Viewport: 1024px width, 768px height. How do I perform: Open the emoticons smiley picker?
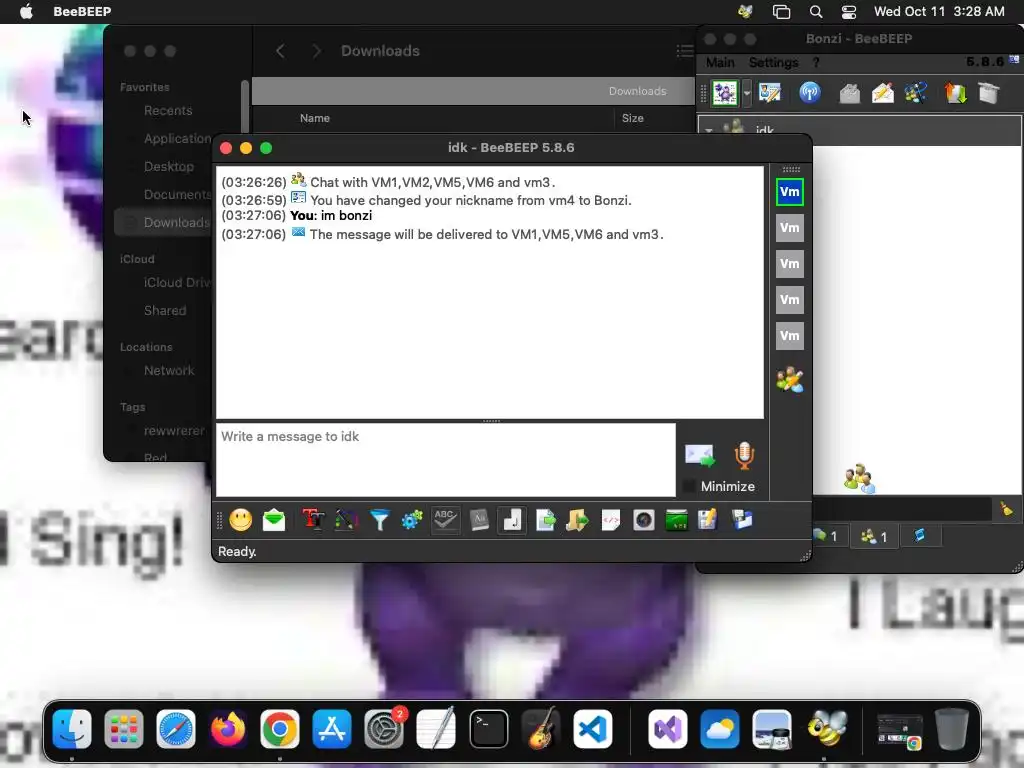(240, 520)
